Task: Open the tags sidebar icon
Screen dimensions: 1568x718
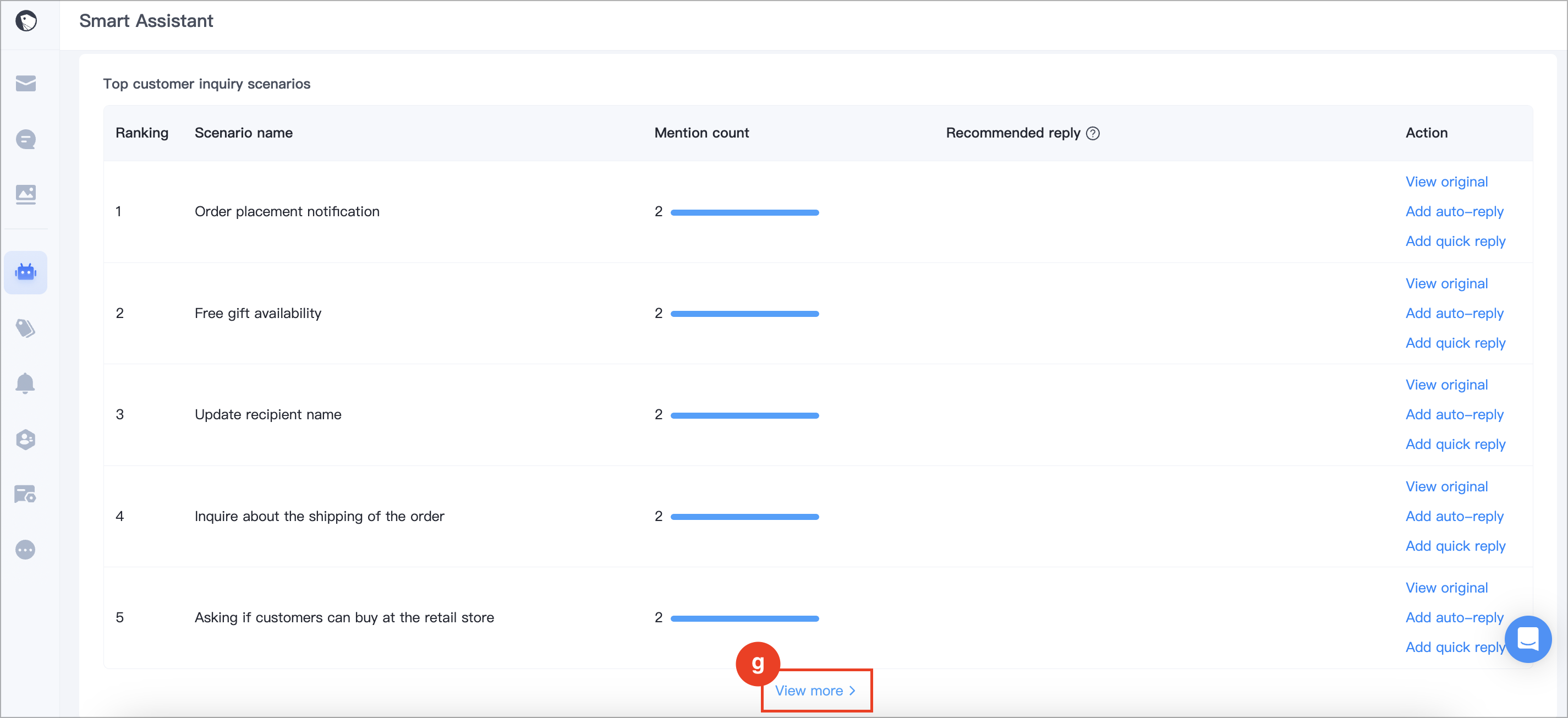Action: point(25,328)
